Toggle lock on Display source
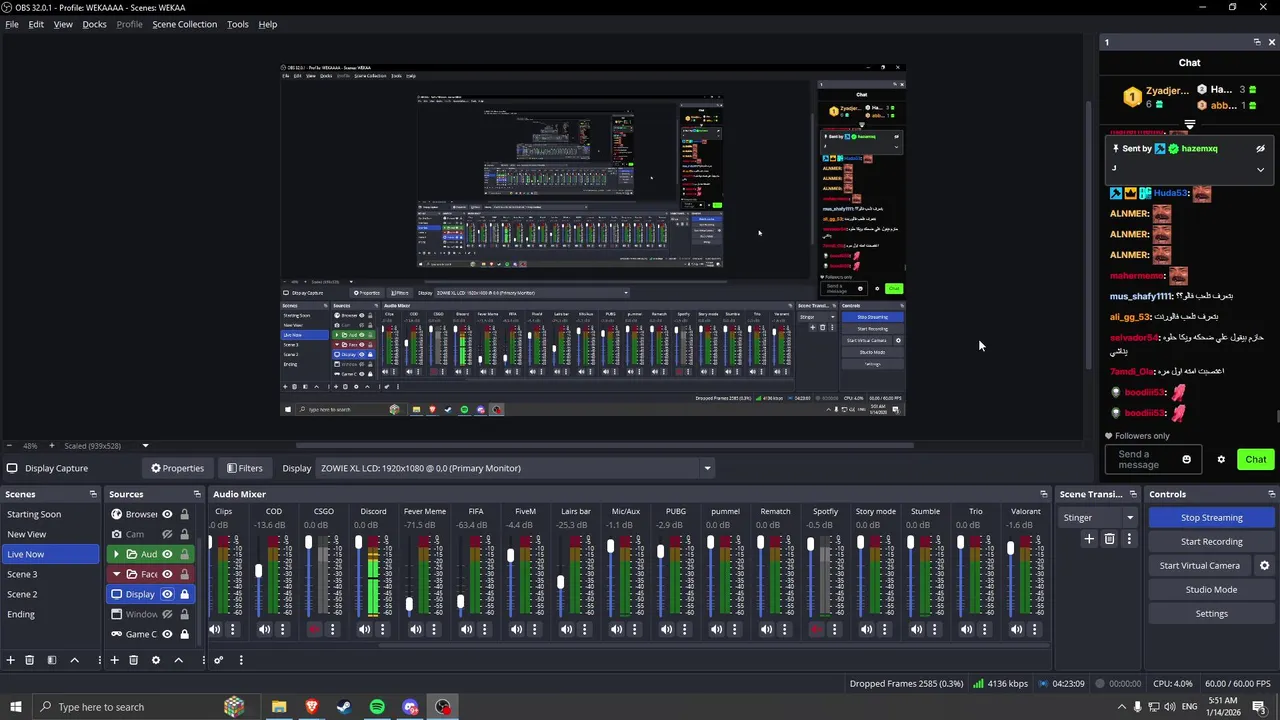1280x720 pixels. (184, 594)
